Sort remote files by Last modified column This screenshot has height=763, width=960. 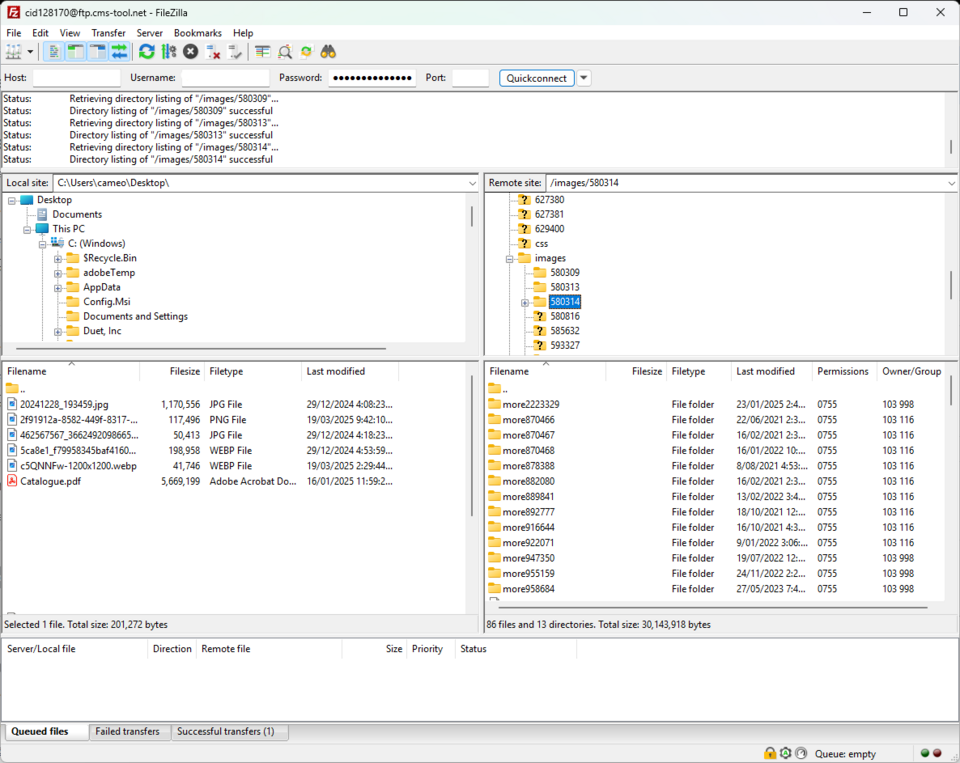click(766, 371)
